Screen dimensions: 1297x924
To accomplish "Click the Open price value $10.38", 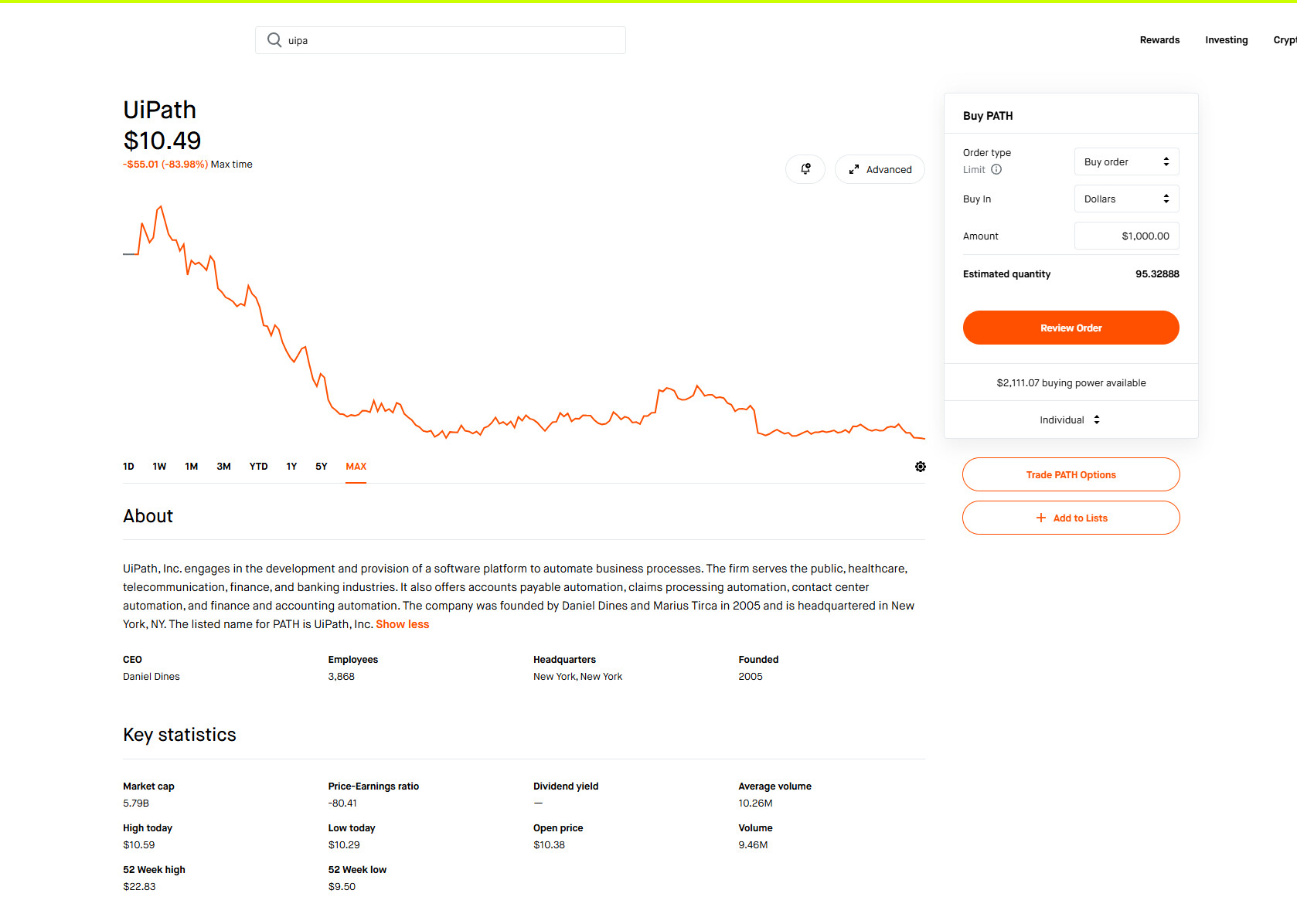I will click(x=549, y=845).
